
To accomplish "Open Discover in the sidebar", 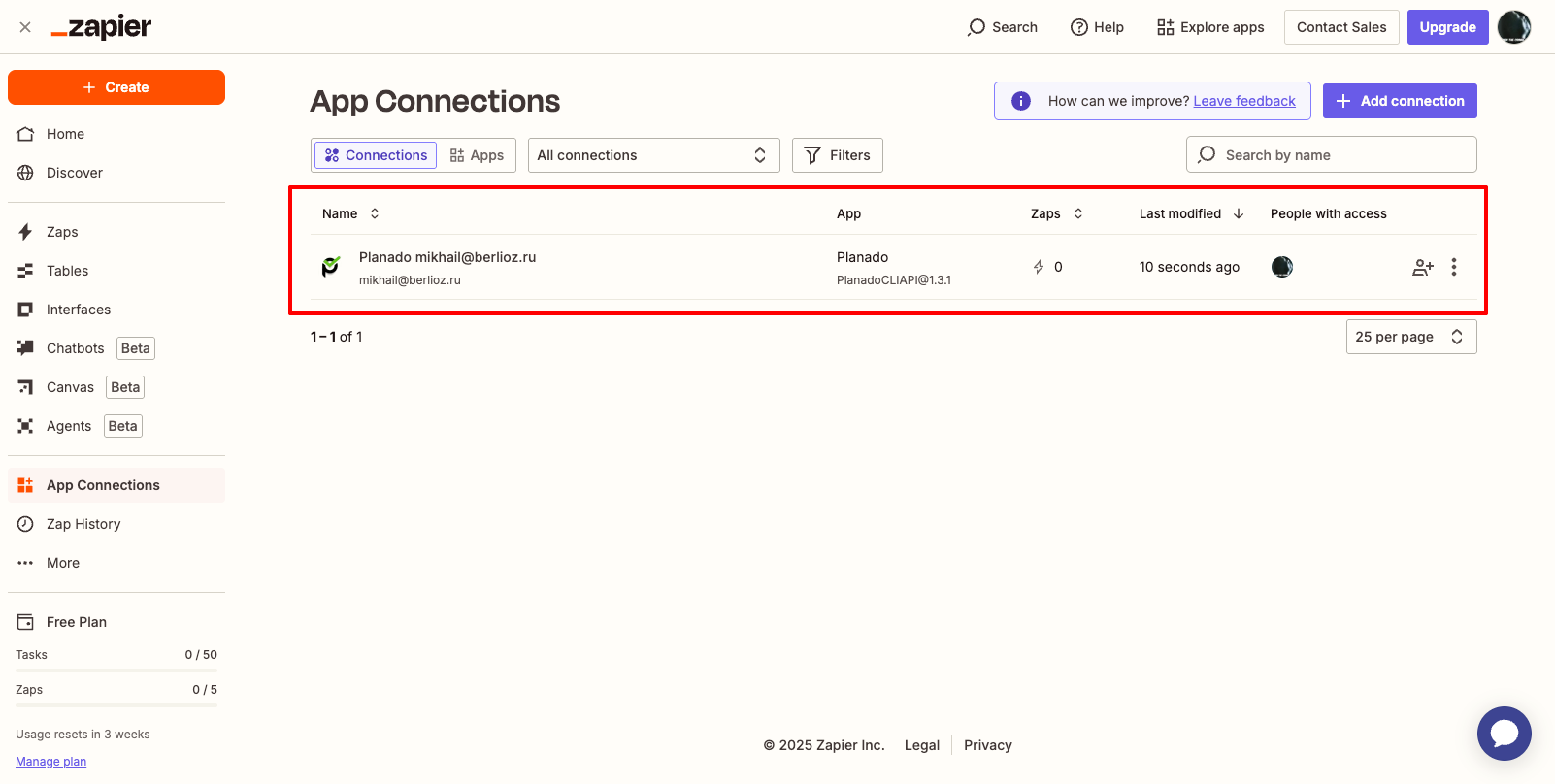I will pos(116,173).
